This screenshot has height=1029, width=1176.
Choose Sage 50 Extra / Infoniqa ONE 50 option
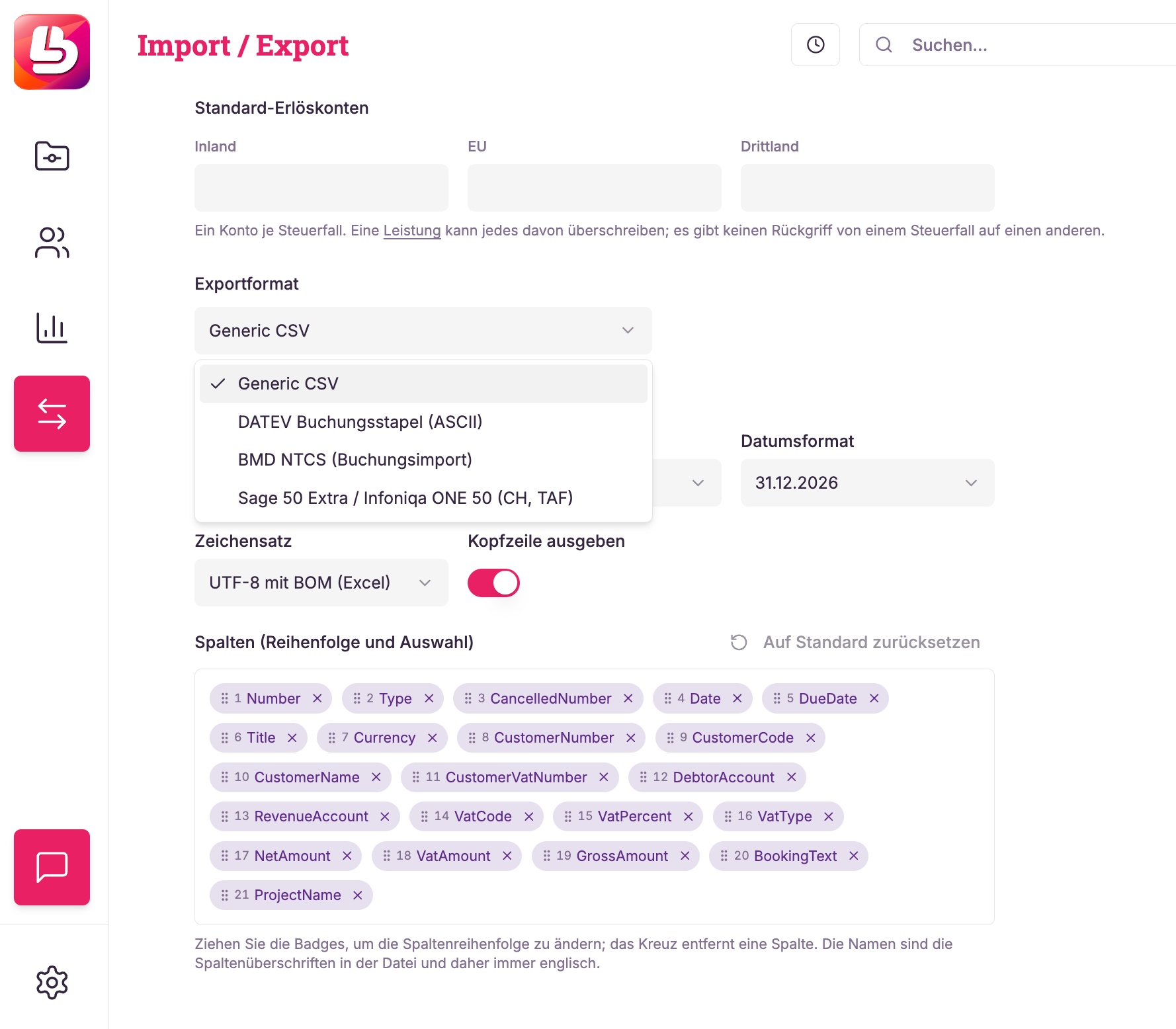click(423, 498)
